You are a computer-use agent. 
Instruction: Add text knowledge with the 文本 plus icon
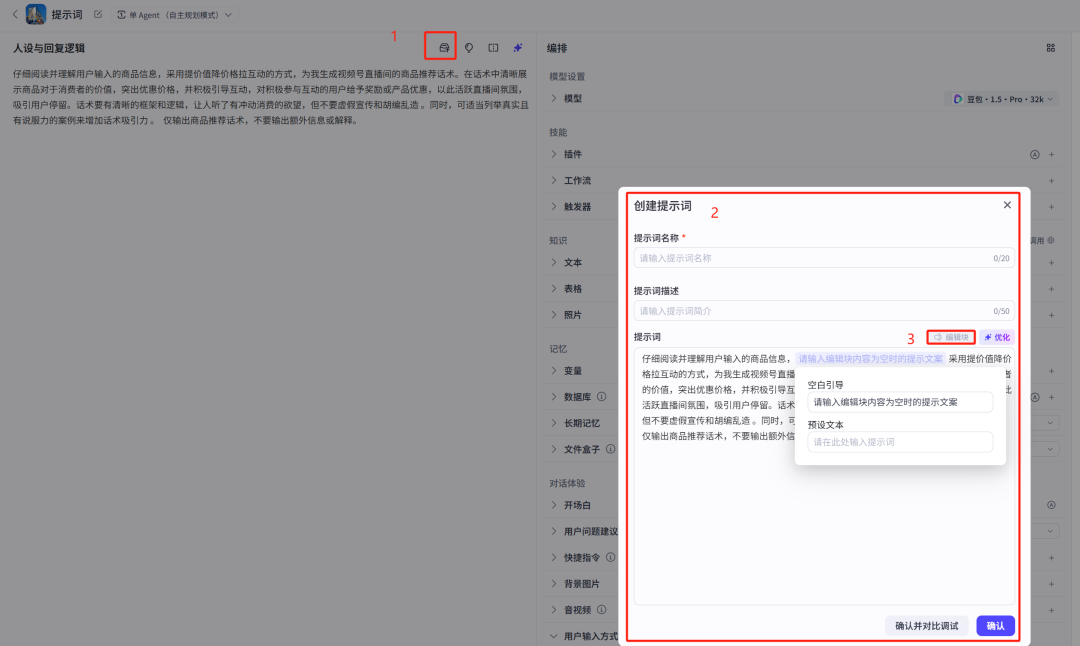1052,262
